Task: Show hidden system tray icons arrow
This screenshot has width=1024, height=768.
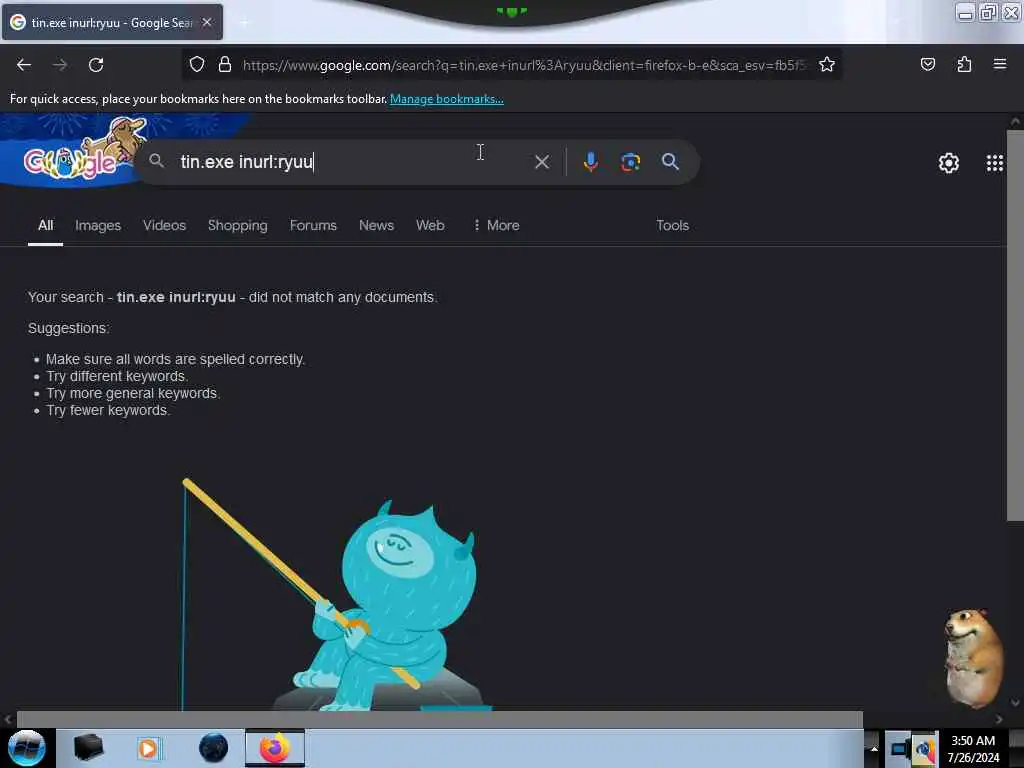Action: tap(874, 748)
